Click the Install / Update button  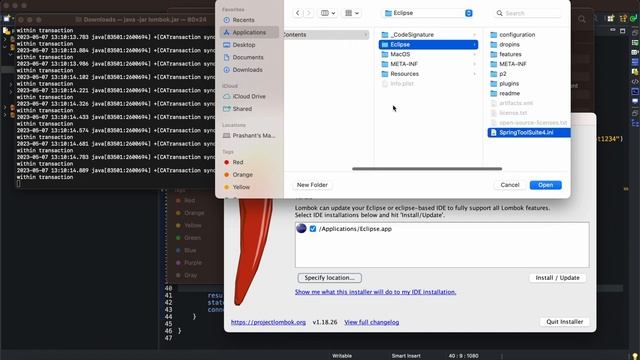pyautogui.click(x=557, y=278)
